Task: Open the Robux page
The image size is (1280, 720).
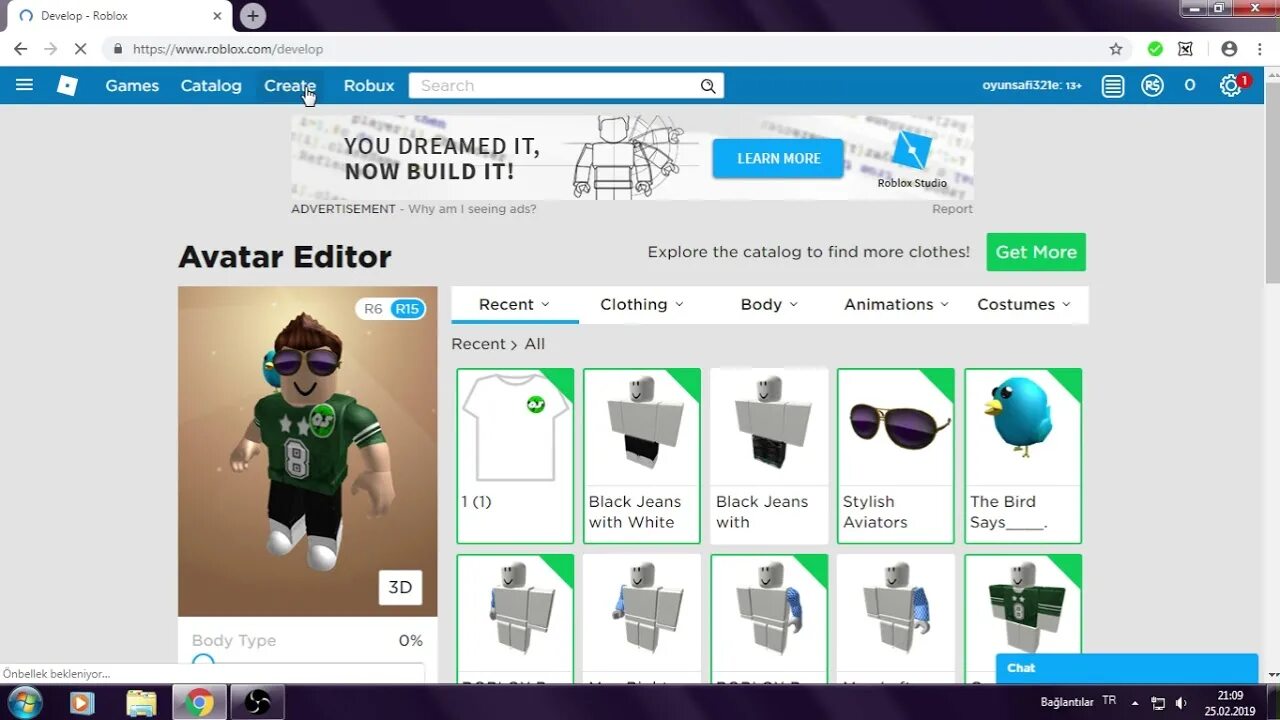Action: coord(369,86)
